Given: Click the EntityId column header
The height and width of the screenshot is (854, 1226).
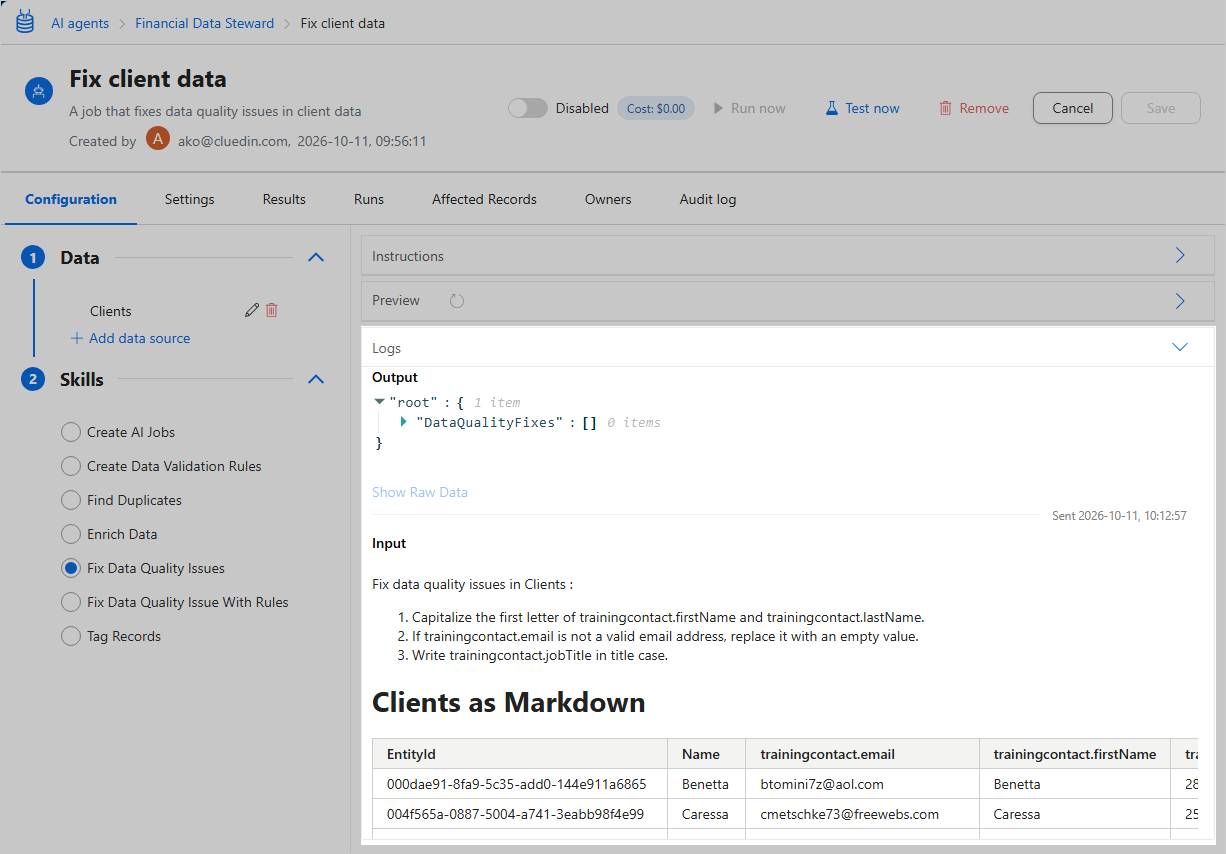Looking at the screenshot, I should (520, 754).
